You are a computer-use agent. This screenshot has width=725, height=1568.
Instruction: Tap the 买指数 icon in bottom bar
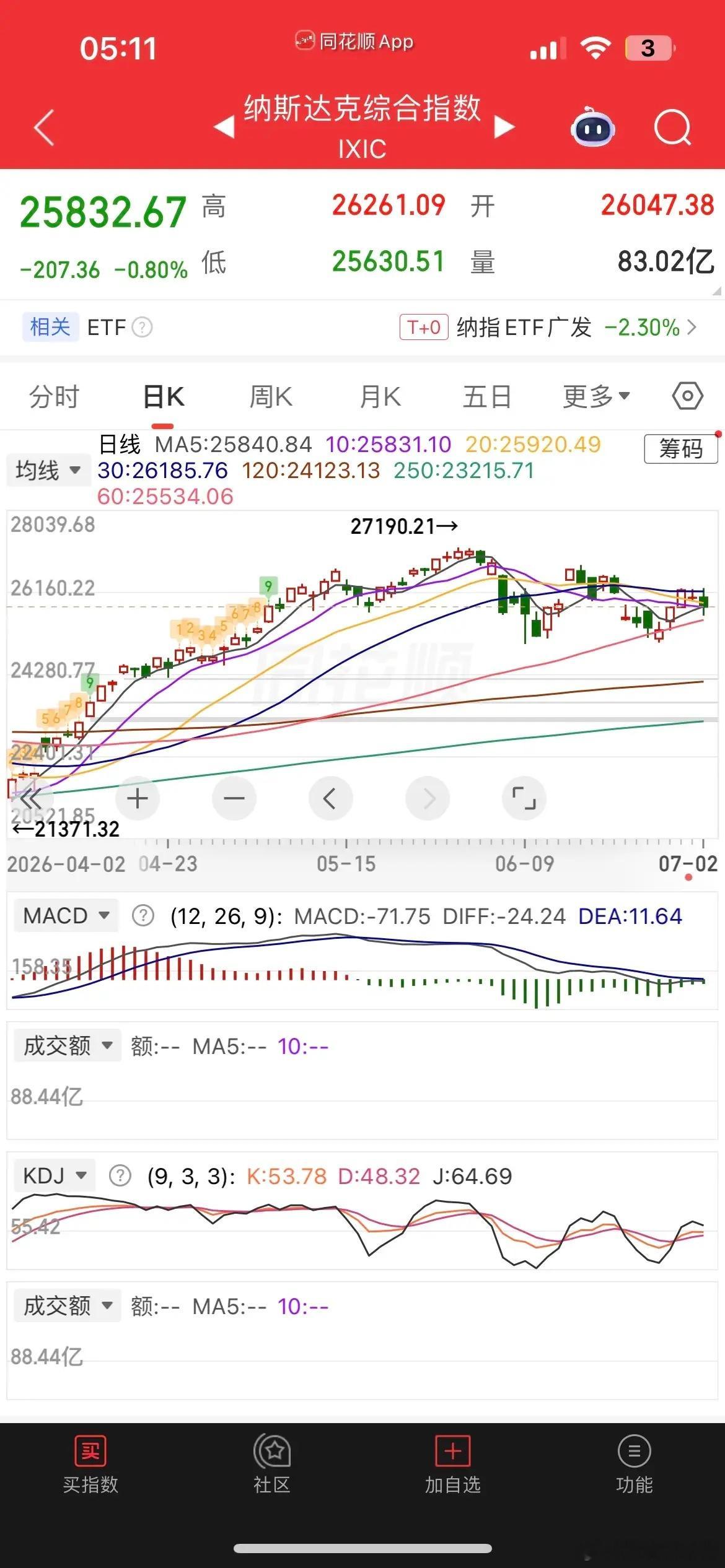tap(90, 1451)
